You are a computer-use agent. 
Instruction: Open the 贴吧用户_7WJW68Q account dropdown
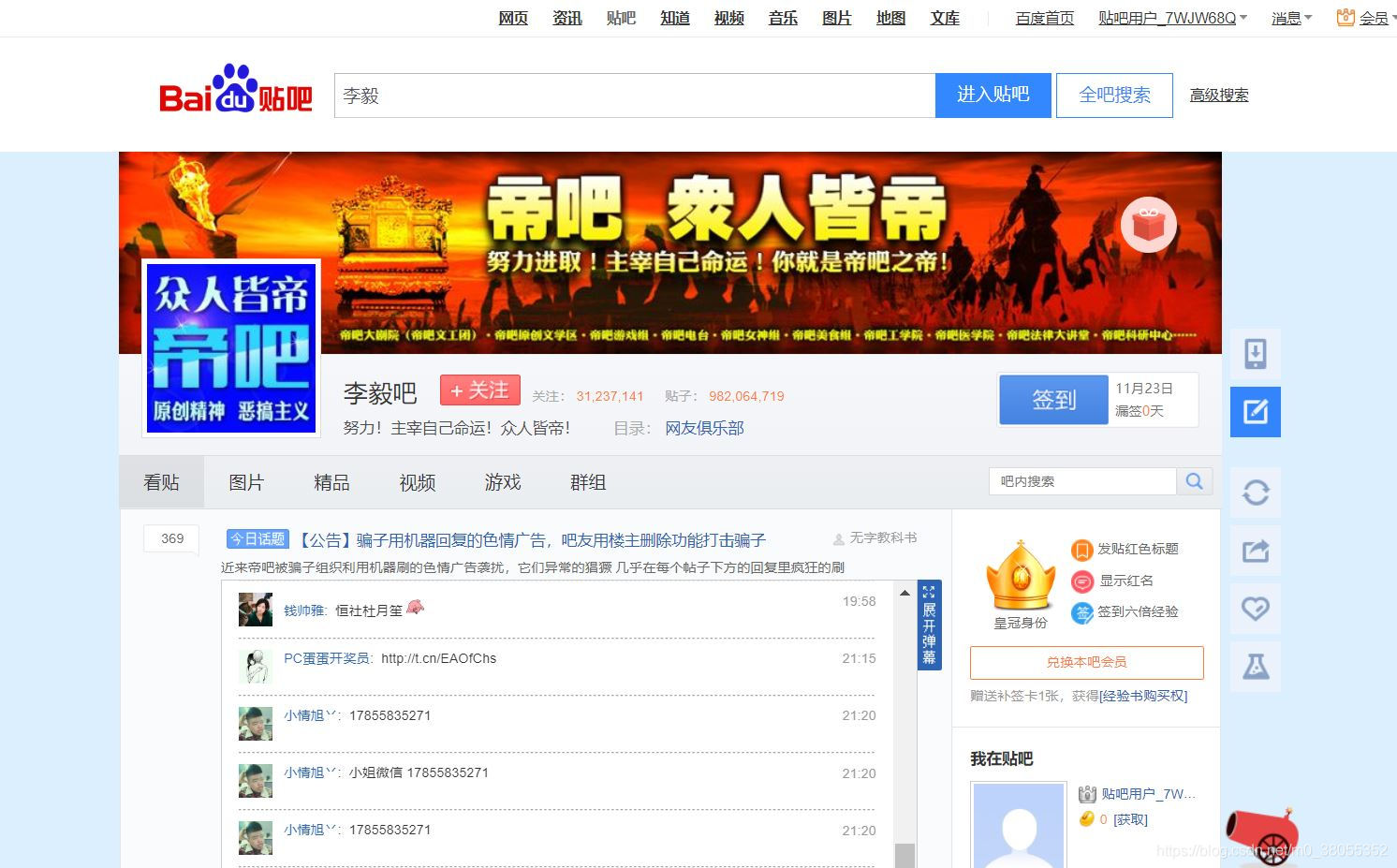1172,18
